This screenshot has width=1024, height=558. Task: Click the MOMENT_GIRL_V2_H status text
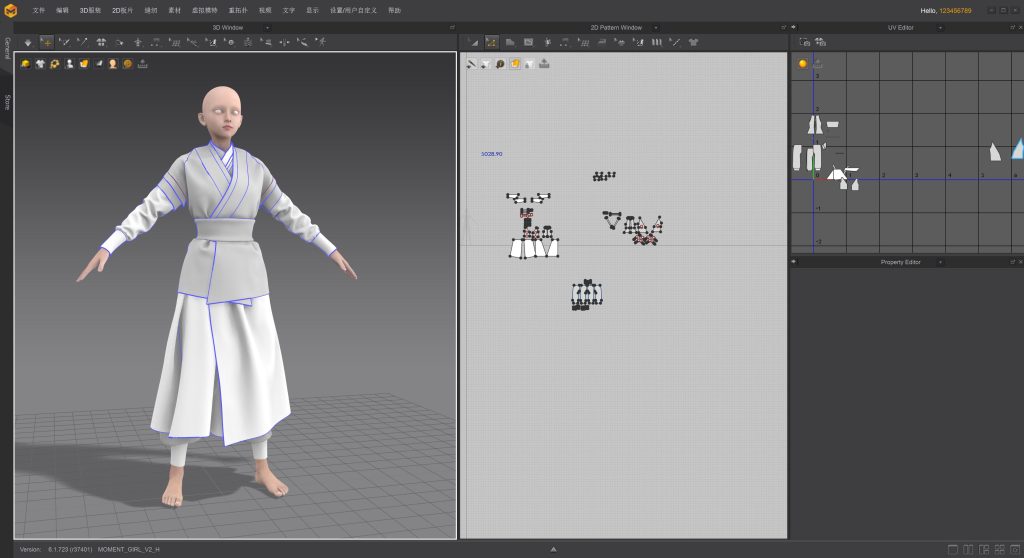coord(129,550)
